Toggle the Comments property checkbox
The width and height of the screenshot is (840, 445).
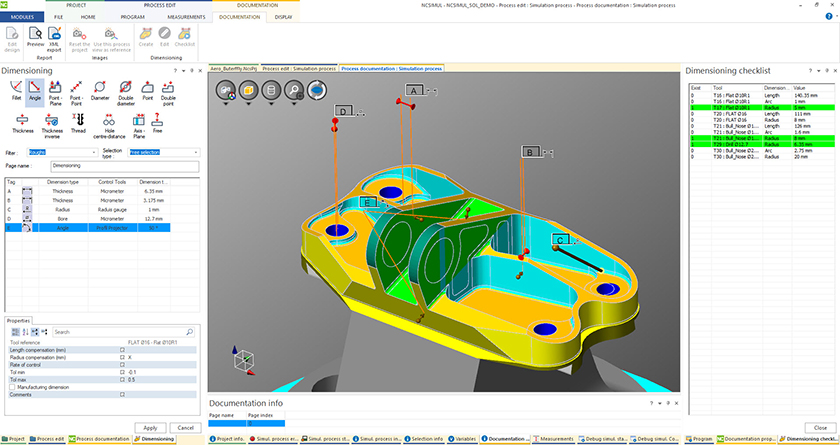(x=123, y=395)
